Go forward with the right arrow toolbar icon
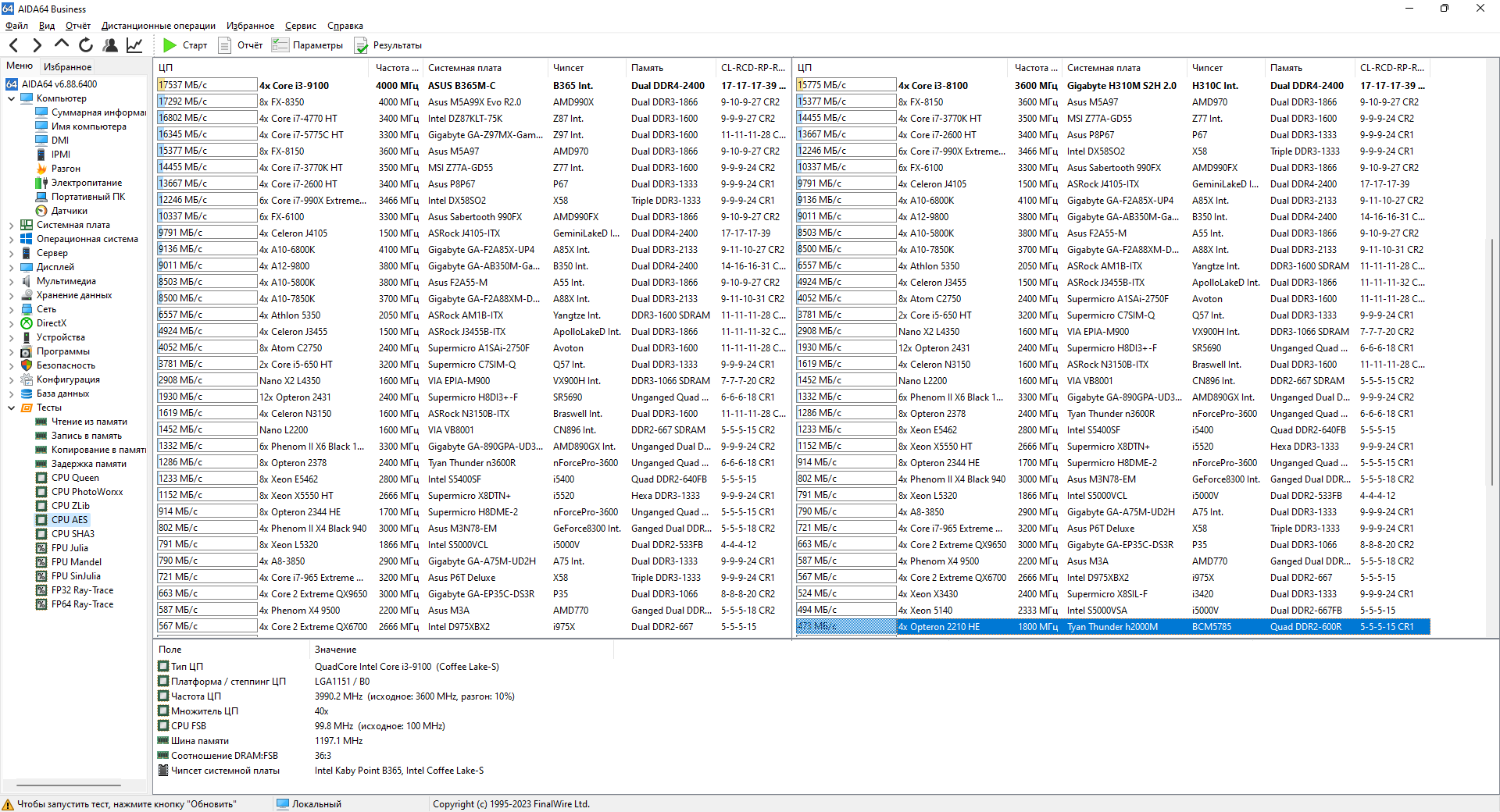Viewport: 1500px width, 812px height. 37,45
